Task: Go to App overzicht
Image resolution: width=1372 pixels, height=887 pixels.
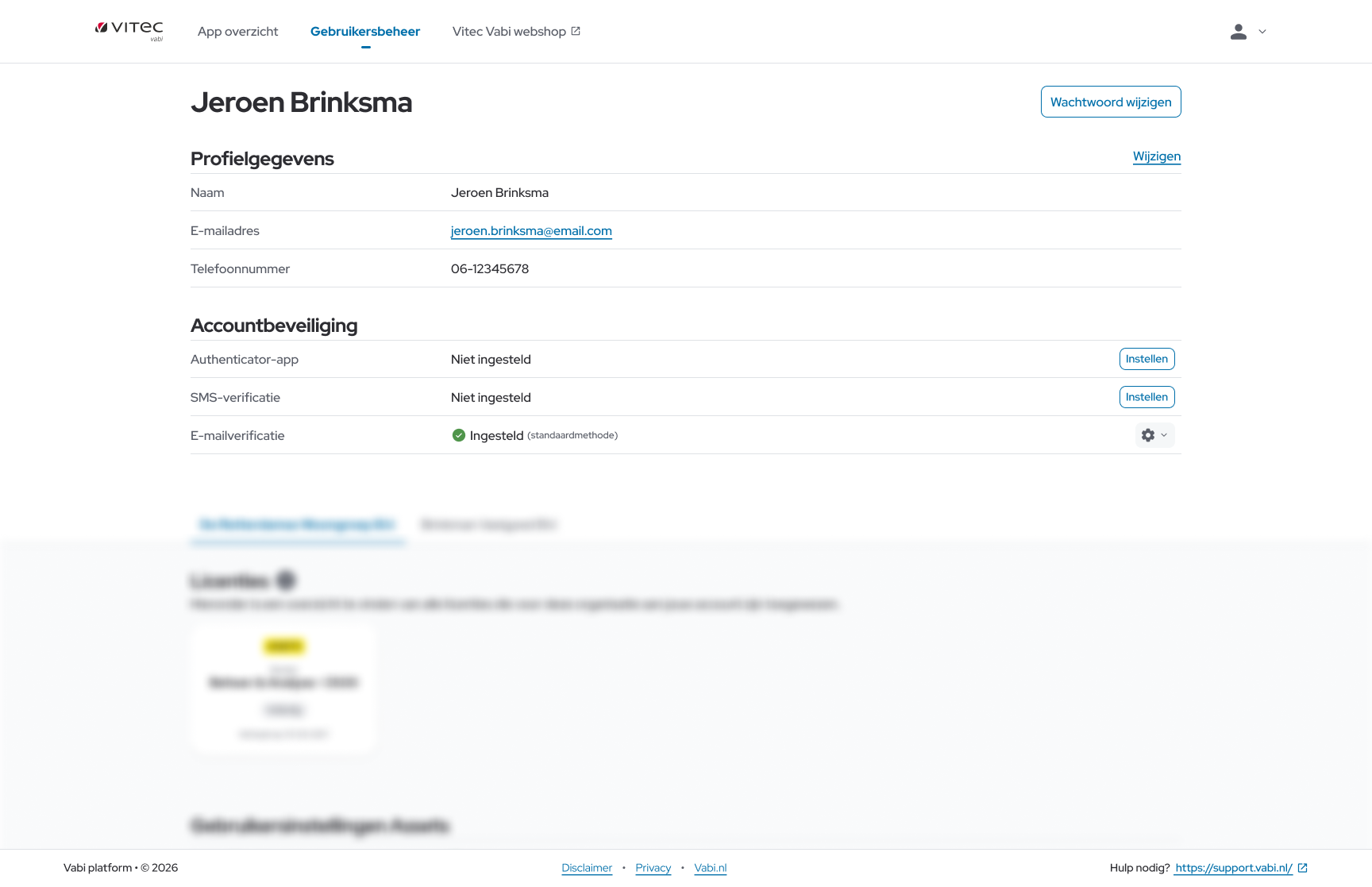Action: coord(237,32)
